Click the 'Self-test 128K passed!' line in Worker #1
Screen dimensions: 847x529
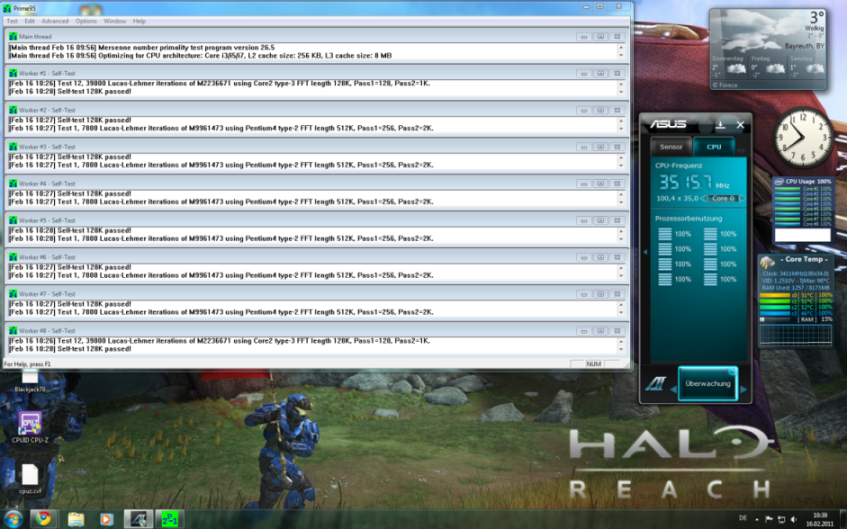(x=70, y=91)
